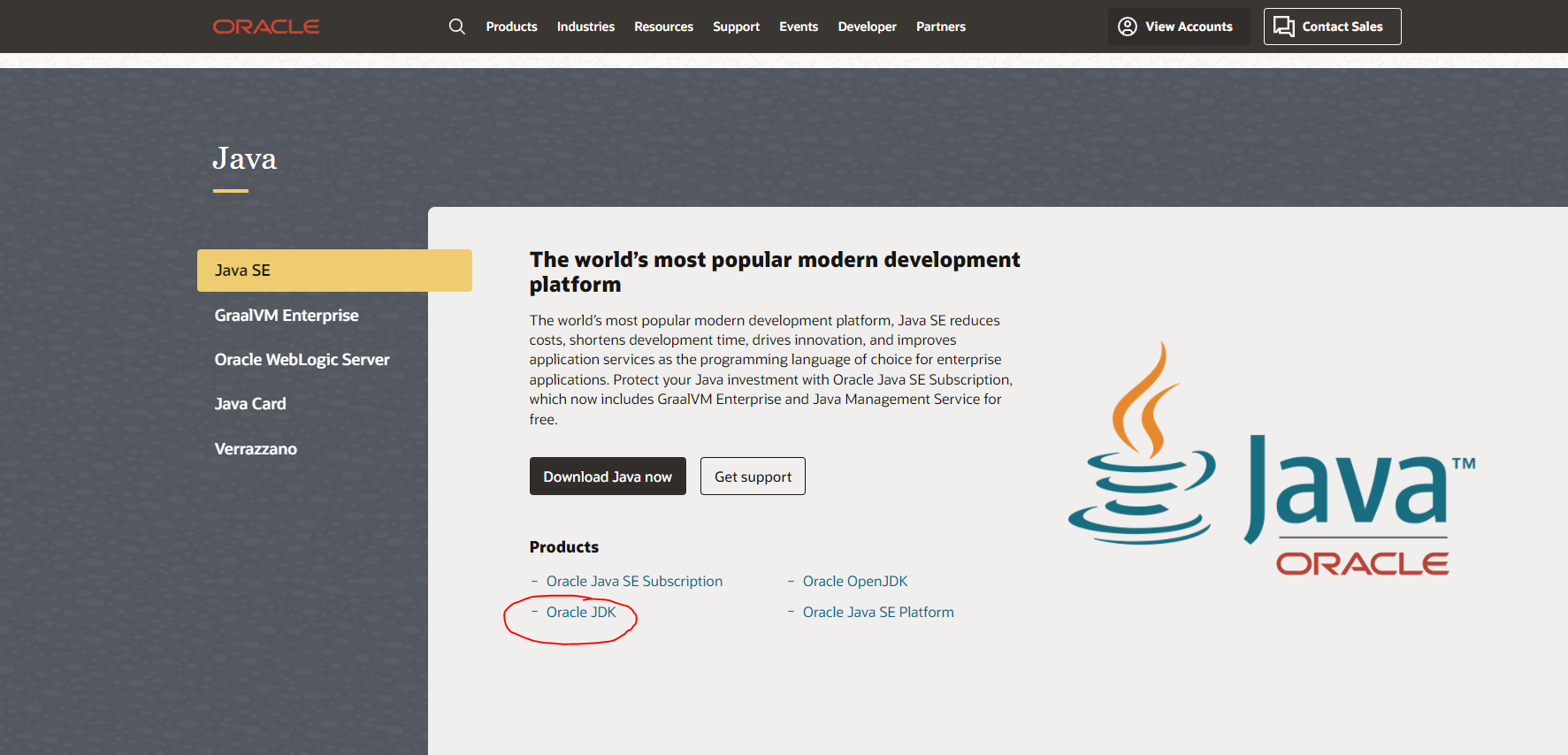The image size is (1568, 755).
Task: Open the Oracle JDK link
Action: click(x=581, y=612)
